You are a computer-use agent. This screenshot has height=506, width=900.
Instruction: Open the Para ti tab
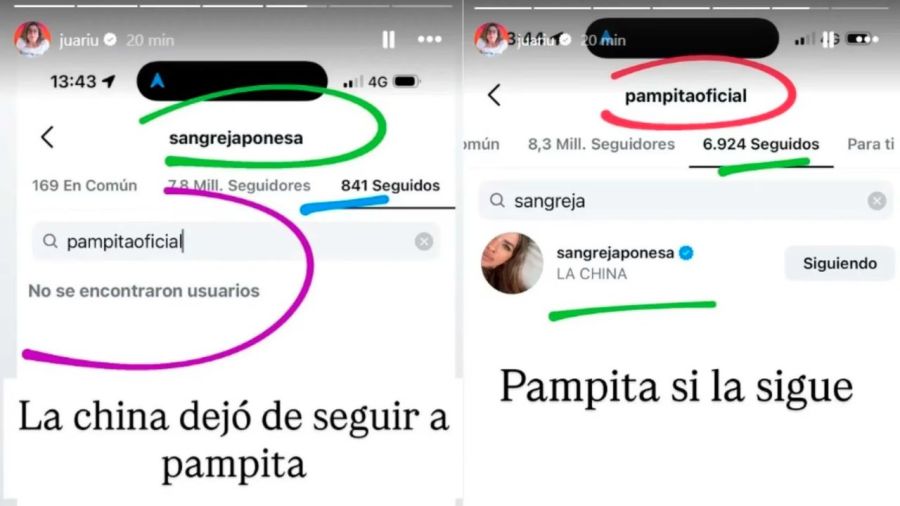tap(871, 144)
